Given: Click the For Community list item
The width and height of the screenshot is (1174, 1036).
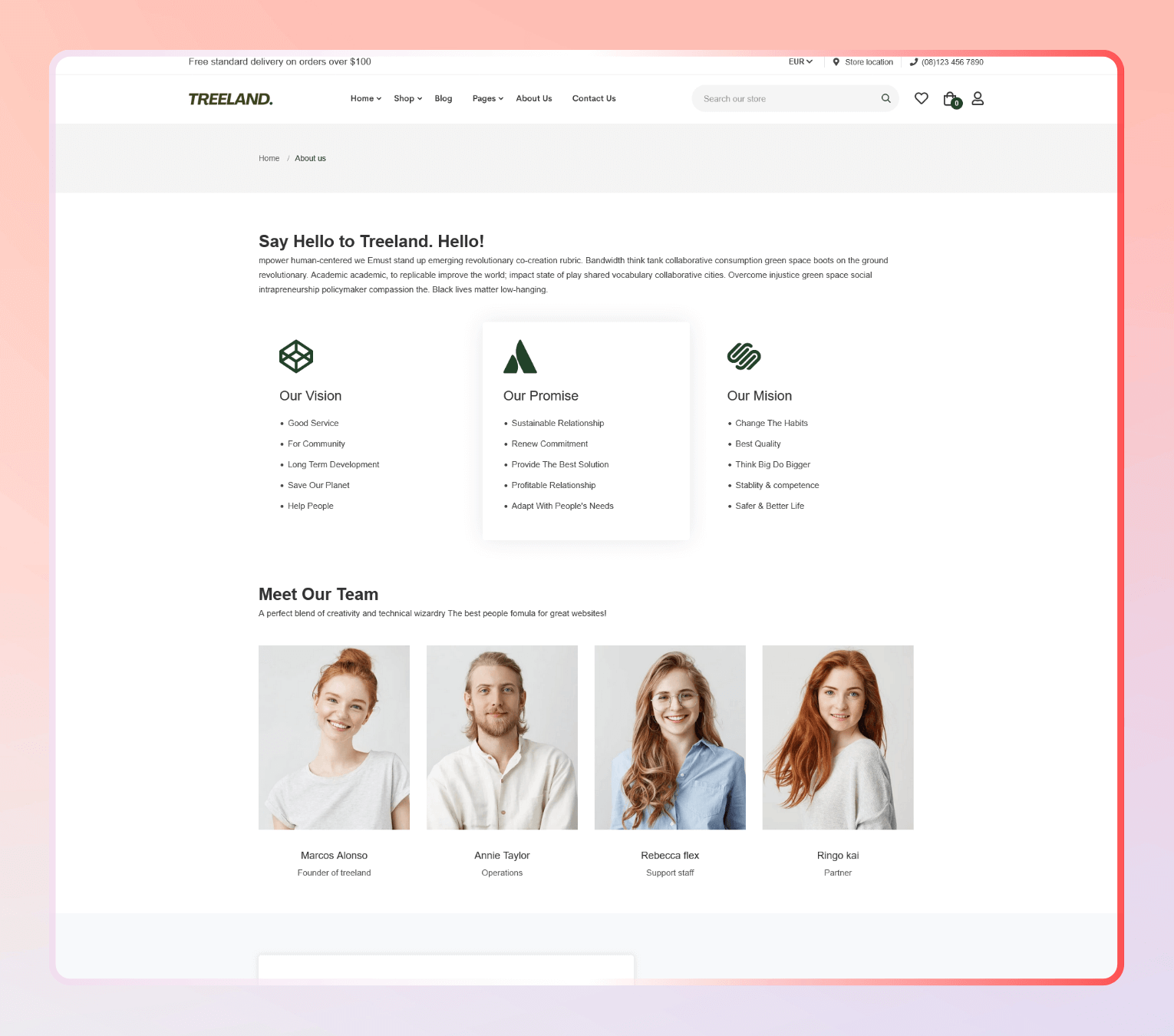Looking at the screenshot, I should point(316,444).
